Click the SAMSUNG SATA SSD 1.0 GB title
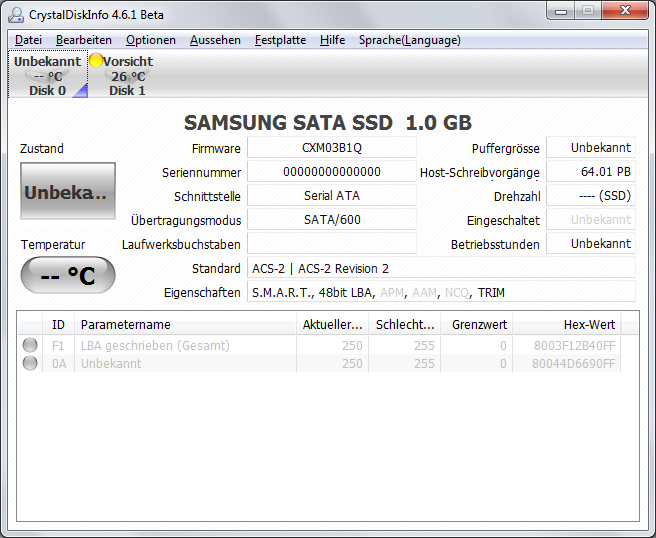This screenshot has width=656, height=538. coord(328,123)
